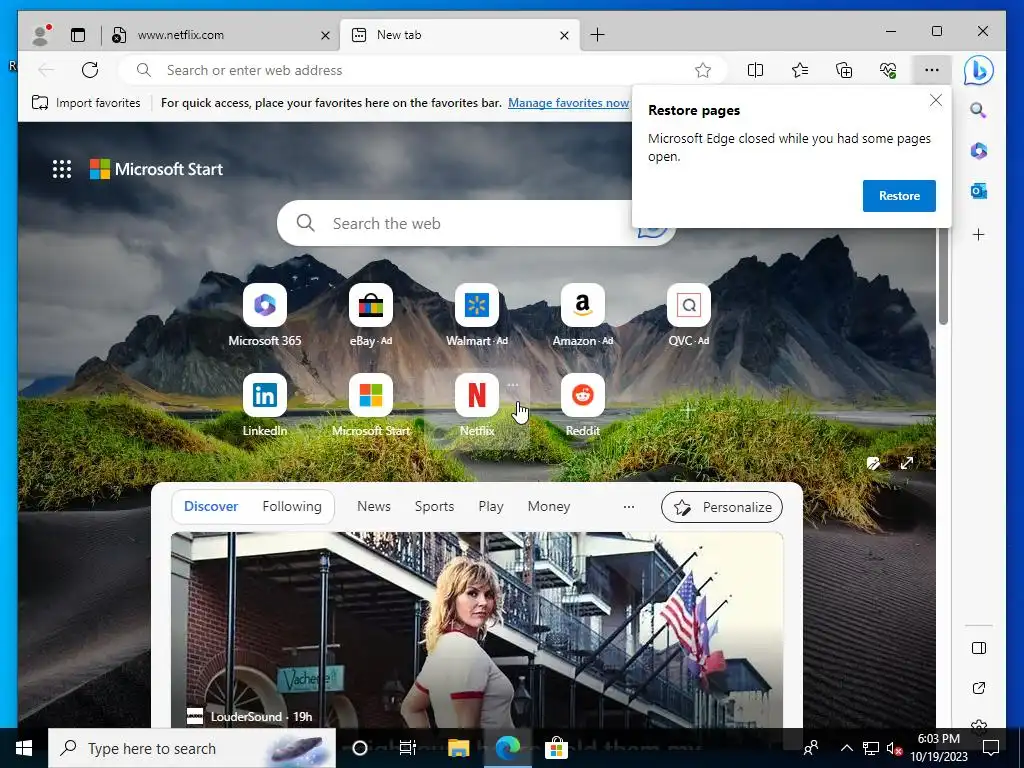Click taskbar Type here to search box
This screenshot has height=768, width=1024.
(x=192, y=748)
